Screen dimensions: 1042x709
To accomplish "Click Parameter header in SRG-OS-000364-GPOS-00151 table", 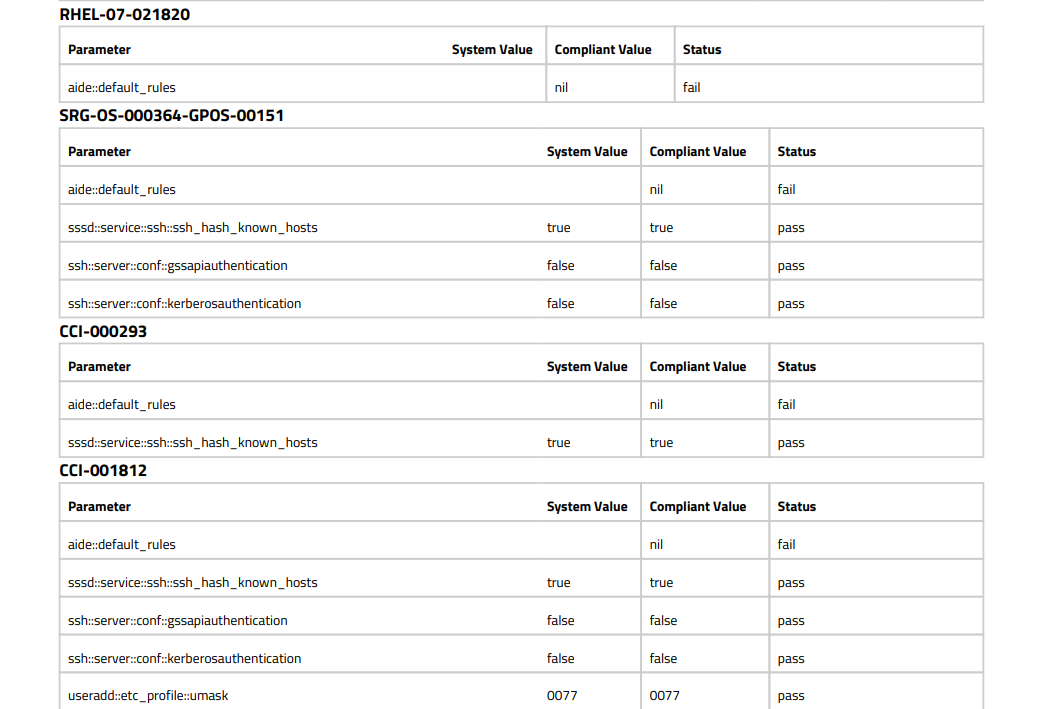I will [99, 152].
